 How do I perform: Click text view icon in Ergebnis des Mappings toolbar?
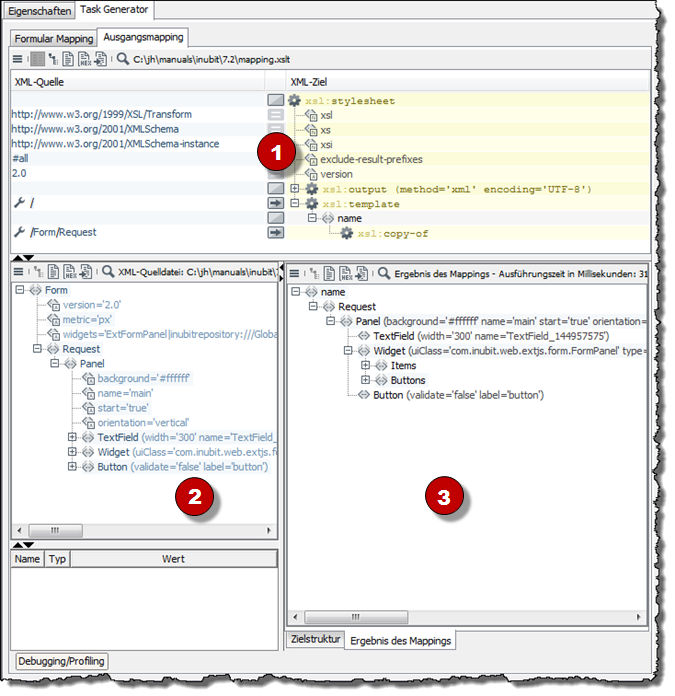(329, 273)
